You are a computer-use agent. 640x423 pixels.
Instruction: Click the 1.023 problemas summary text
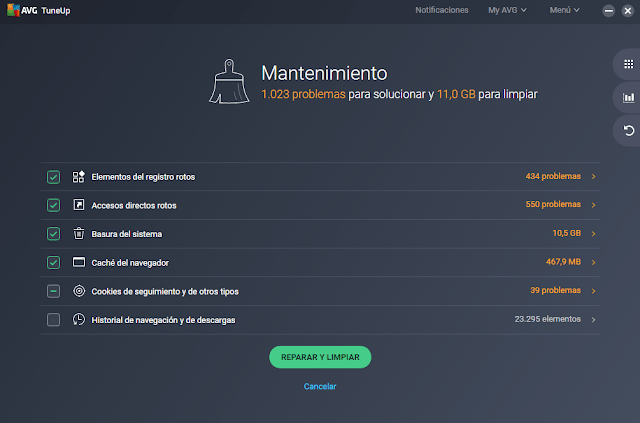tap(303, 94)
